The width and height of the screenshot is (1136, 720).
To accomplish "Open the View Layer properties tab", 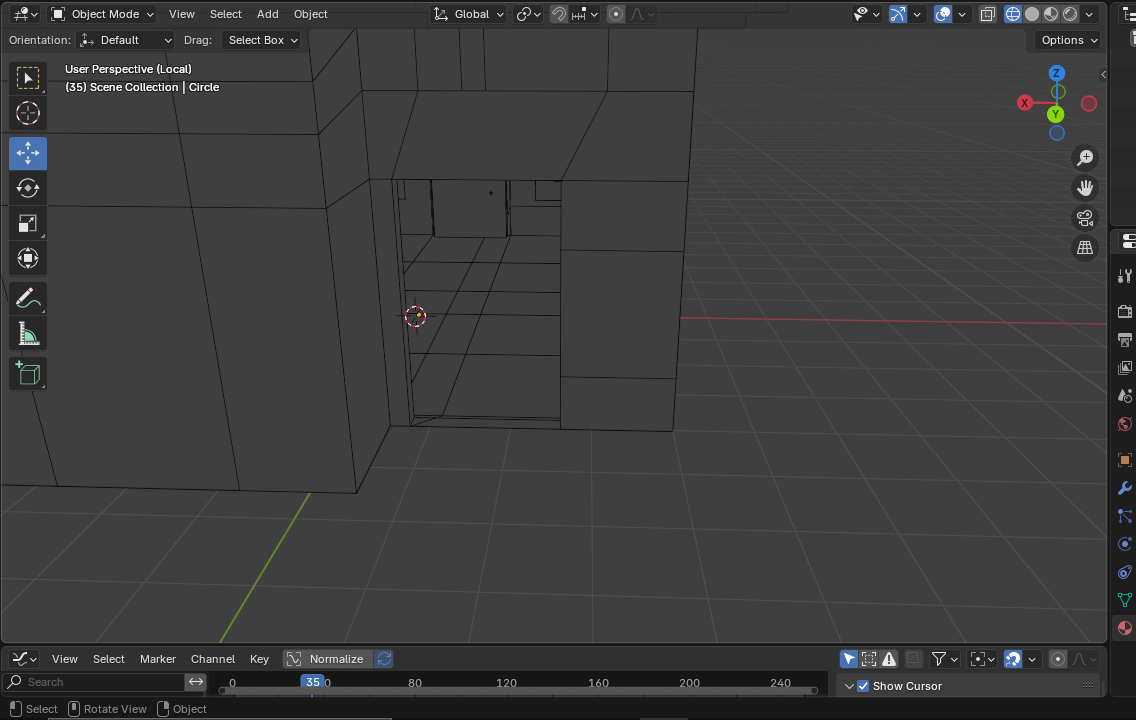I will 1124,368.
